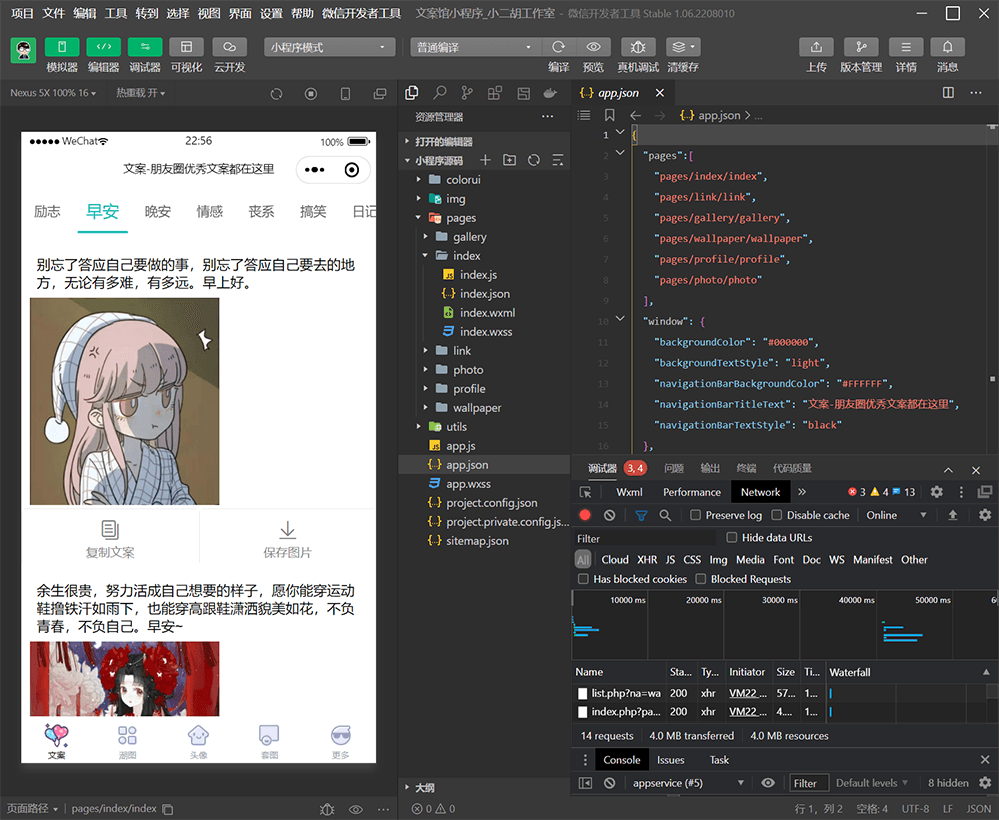Toggle console live expression eye

[768, 783]
